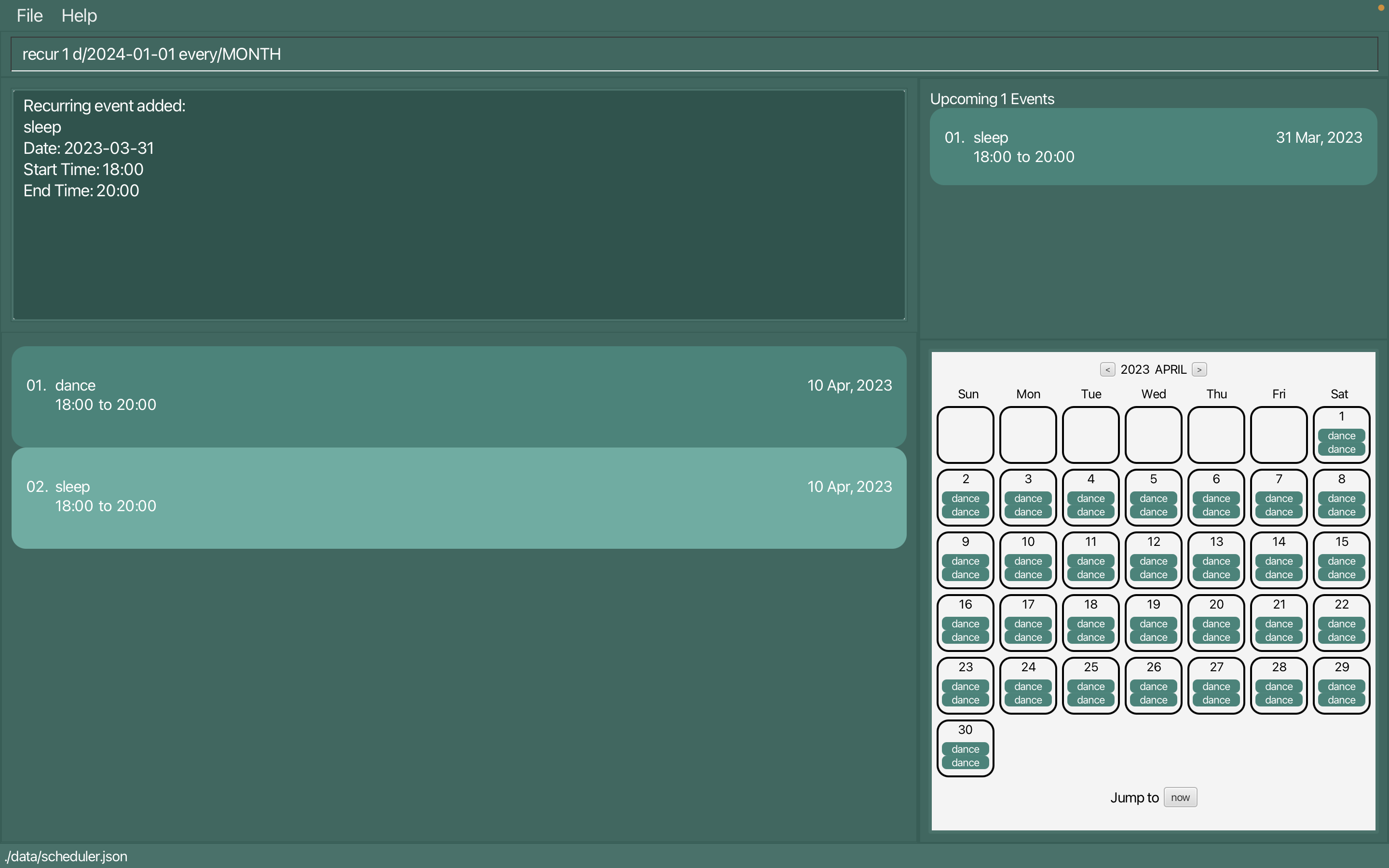Select the sleep event list card
This screenshot has height=868, width=1389.
coord(458,497)
